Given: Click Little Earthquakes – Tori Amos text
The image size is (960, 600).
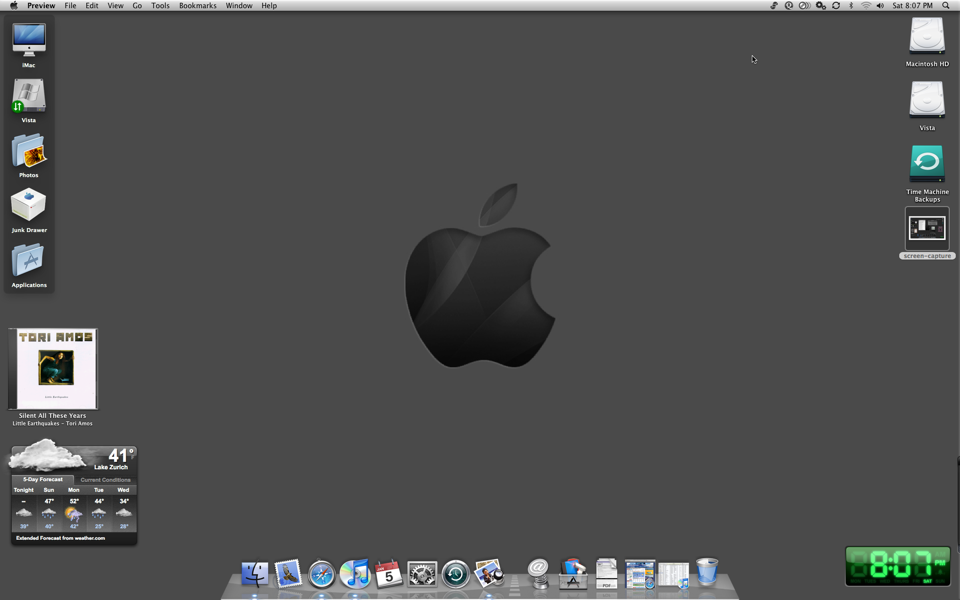Looking at the screenshot, I should (x=53, y=423).
